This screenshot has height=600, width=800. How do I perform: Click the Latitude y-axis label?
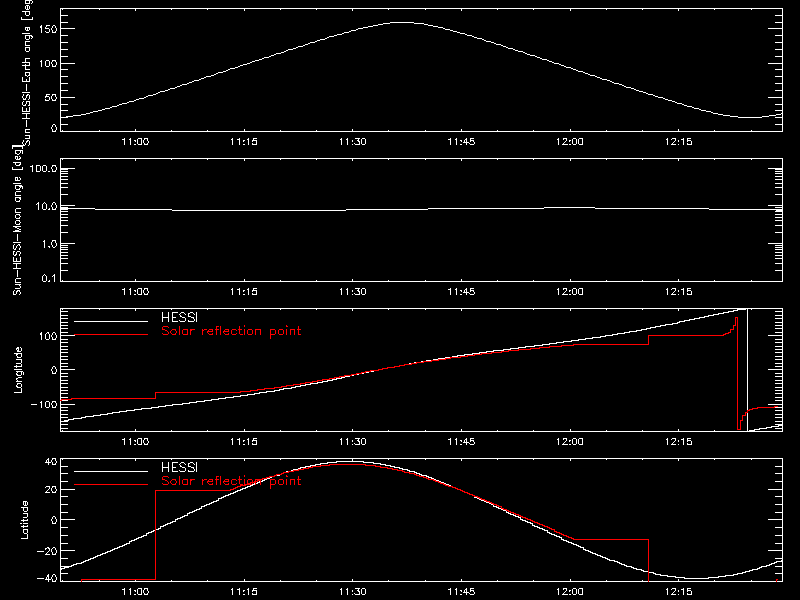(24, 520)
